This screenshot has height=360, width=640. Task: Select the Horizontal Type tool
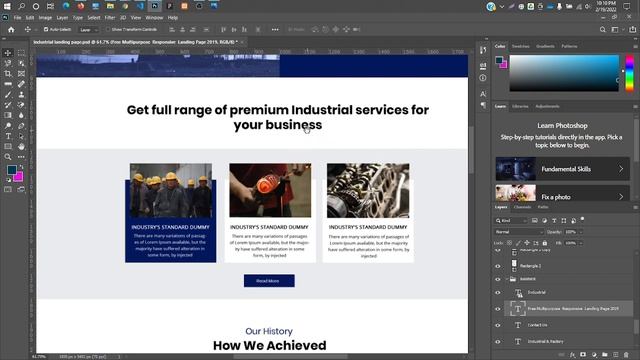point(8,136)
